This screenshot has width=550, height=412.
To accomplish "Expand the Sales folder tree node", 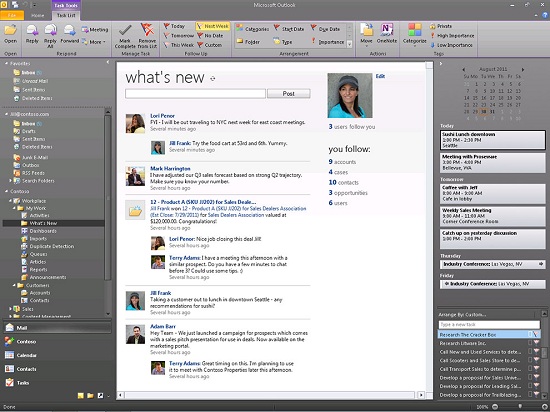I will pyautogui.click(x=10, y=309).
